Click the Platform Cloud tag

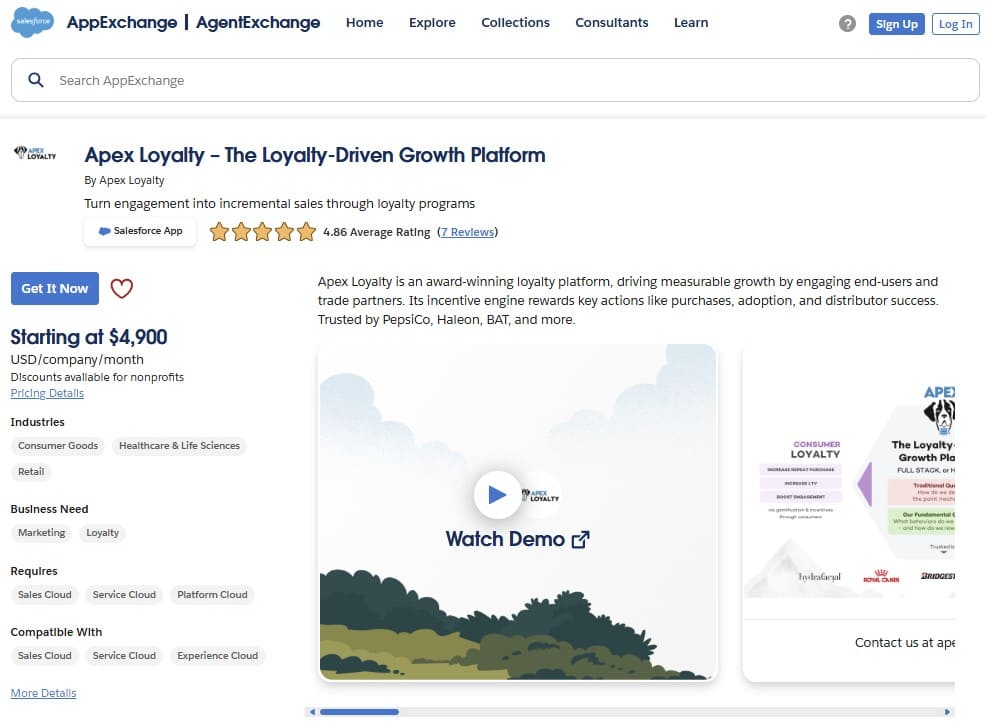click(212, 594)
